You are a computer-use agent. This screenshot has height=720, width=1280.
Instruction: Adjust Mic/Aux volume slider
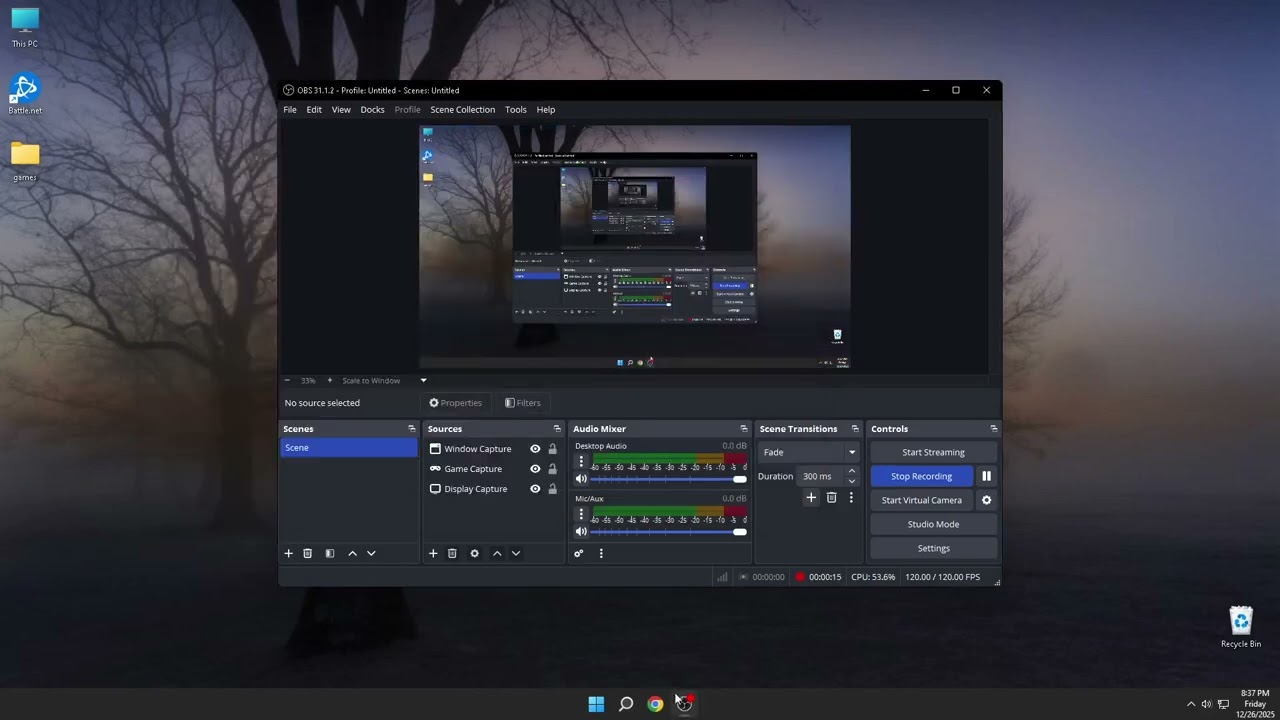(x=669, y=532)
